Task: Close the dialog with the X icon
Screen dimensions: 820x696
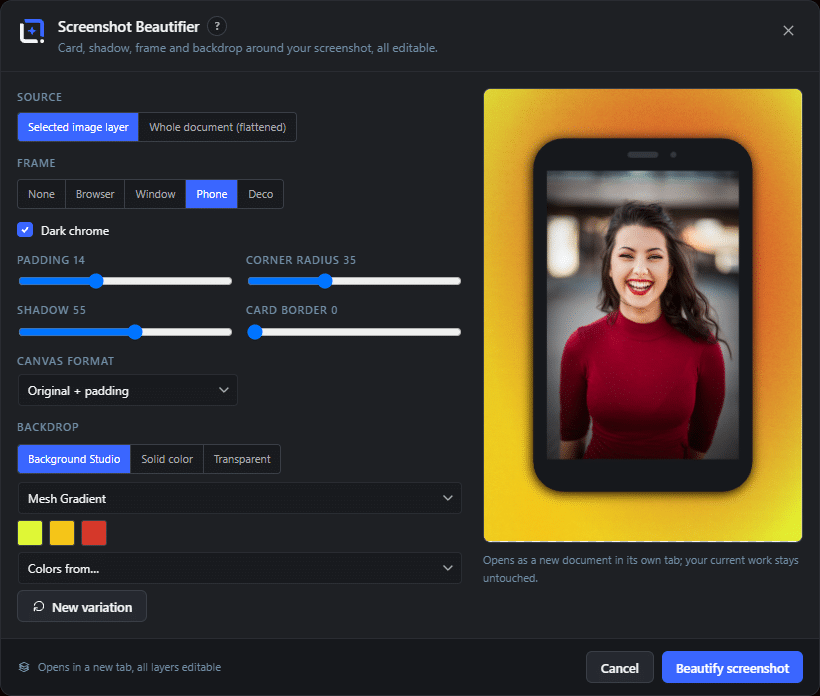Action: click(x=788, y=31)
